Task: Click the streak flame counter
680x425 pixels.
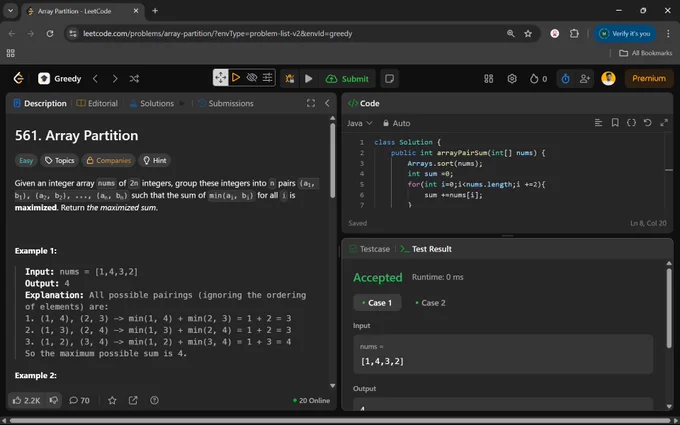Action: point(538,78)
